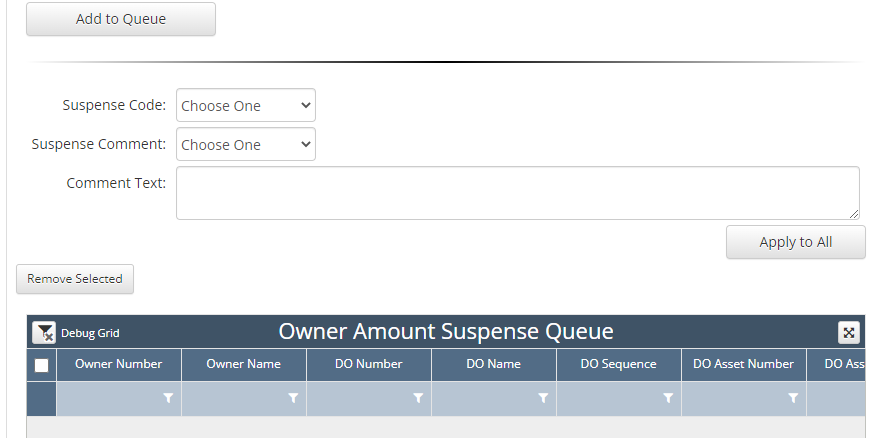Open the DO Name column filter icon
894x438 pixels.
point(543,398)
